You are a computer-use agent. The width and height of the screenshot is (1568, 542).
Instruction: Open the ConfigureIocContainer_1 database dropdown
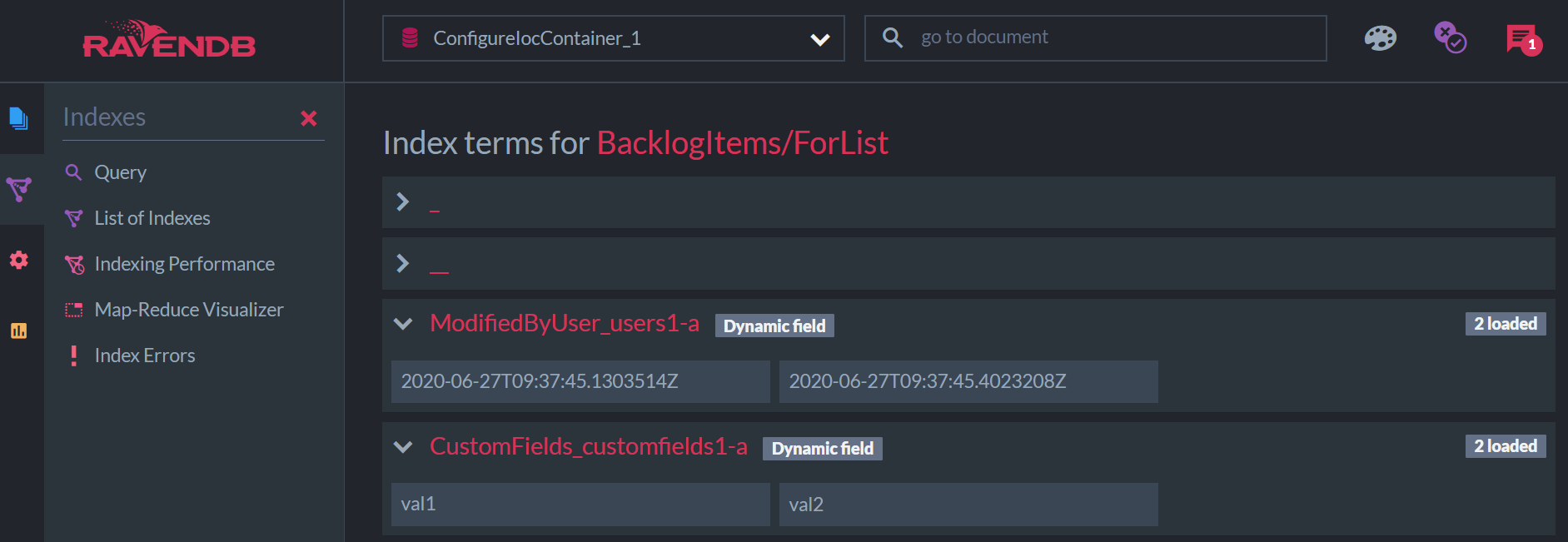coord(613,38)
